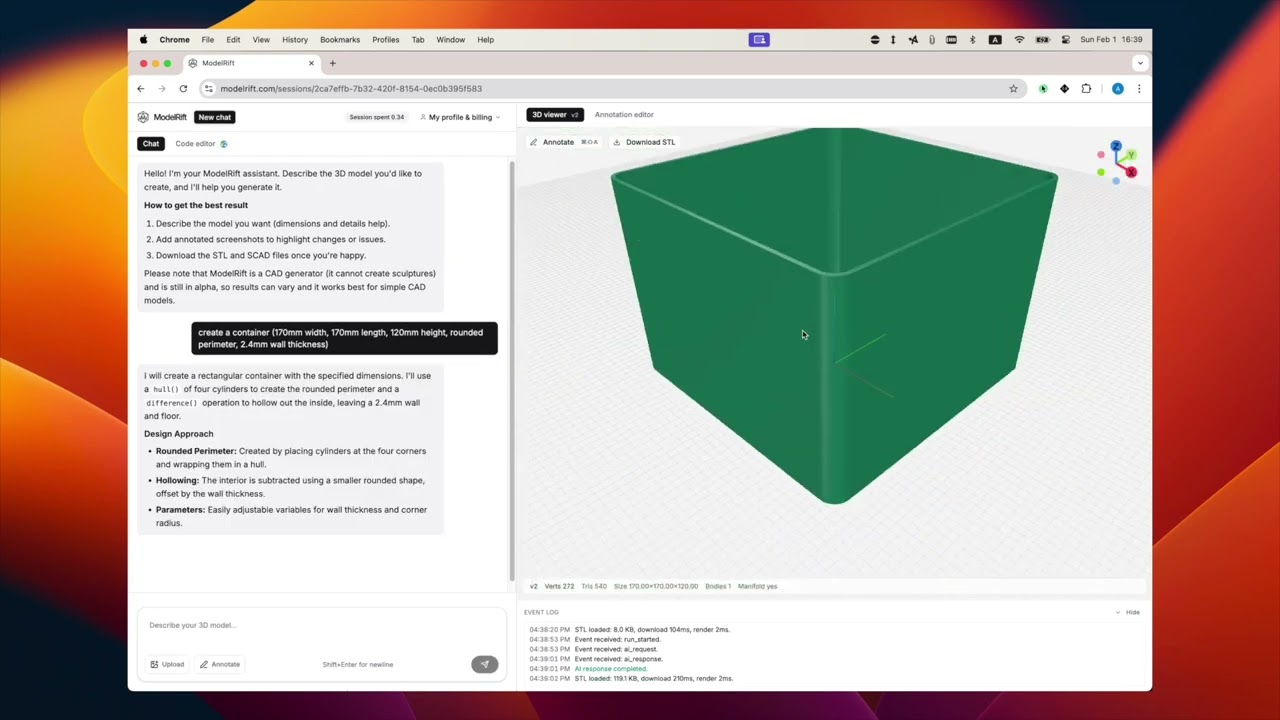Open the Bookmarks menu
The width and height of the screenshot is (1280, 720).
coord(340,40)
